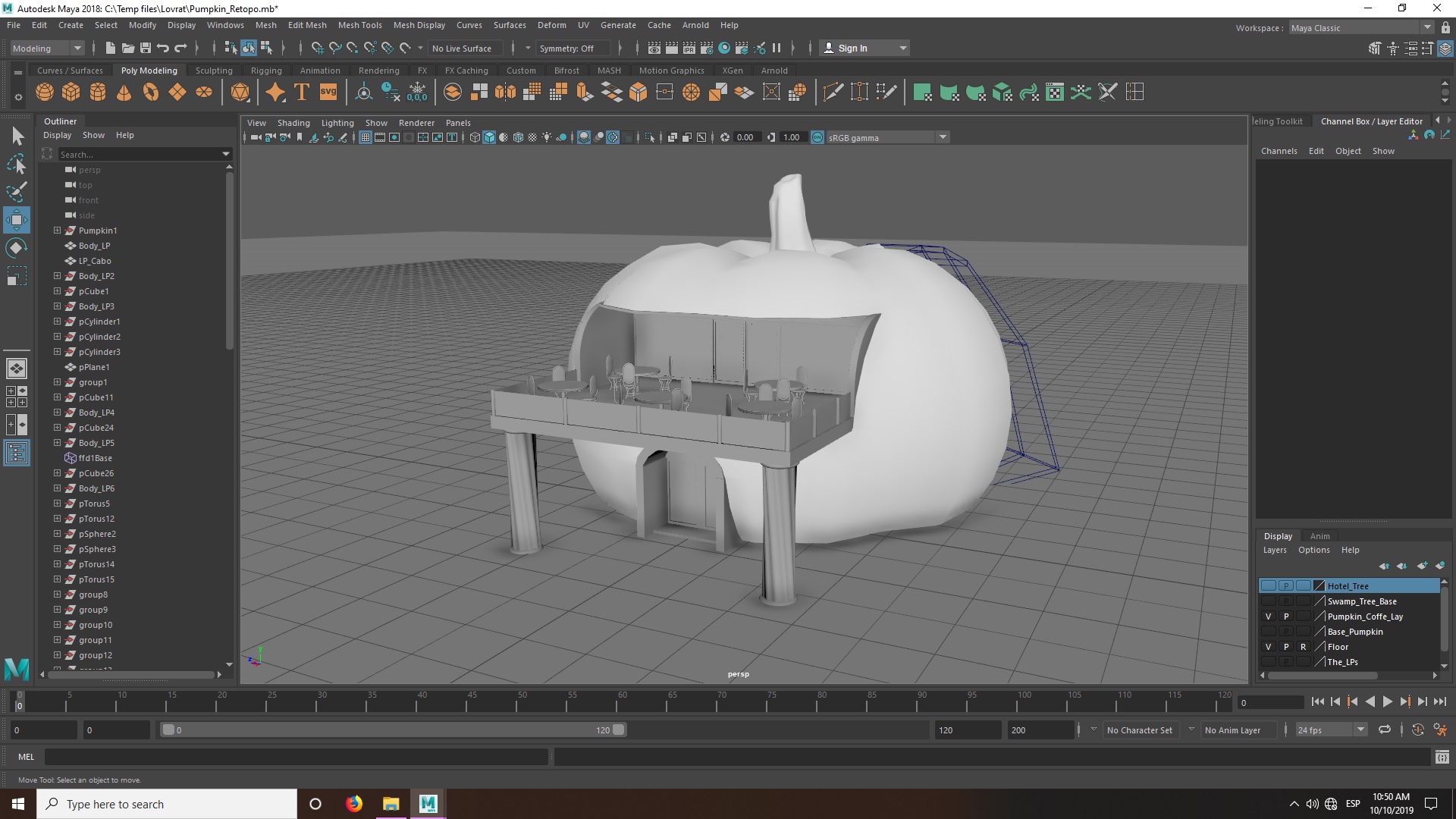Click the polygon cube shelf icon
Screen dimensions: 1456x819
(x=71, y=93)
